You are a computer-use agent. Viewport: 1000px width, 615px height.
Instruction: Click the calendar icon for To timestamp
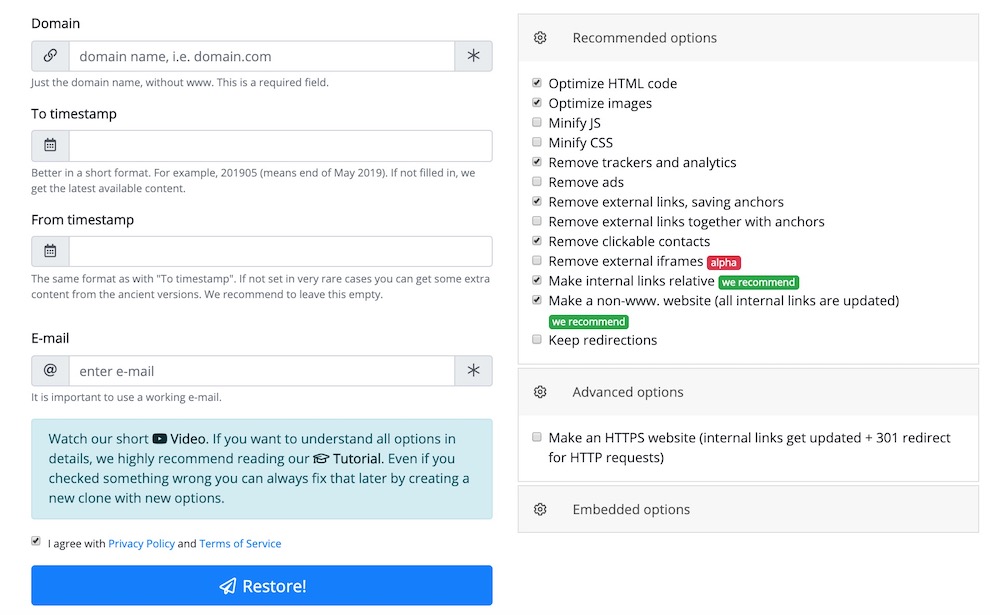click(x=50, y=145)
